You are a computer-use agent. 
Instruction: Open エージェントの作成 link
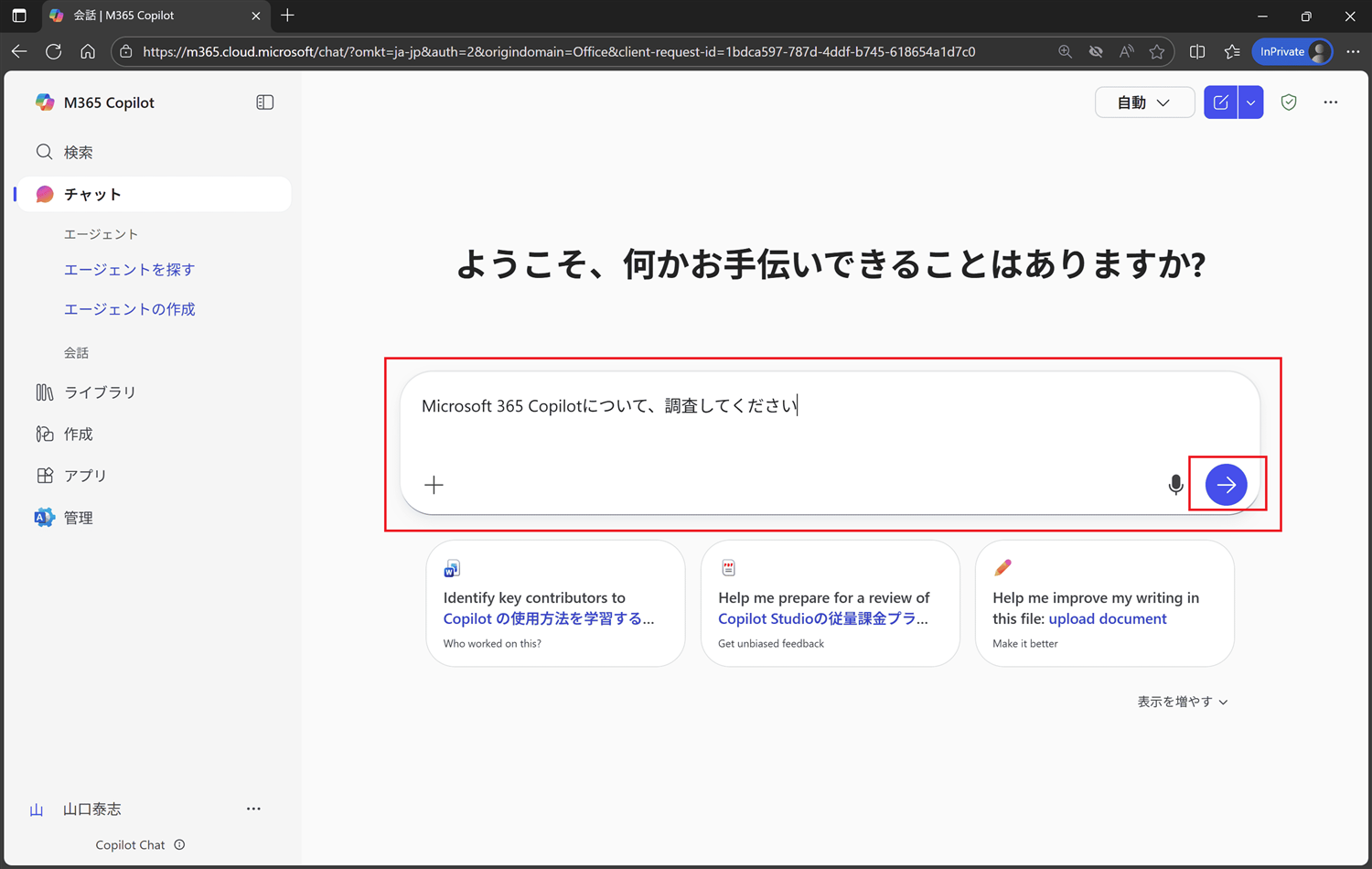tap(129, 309)
